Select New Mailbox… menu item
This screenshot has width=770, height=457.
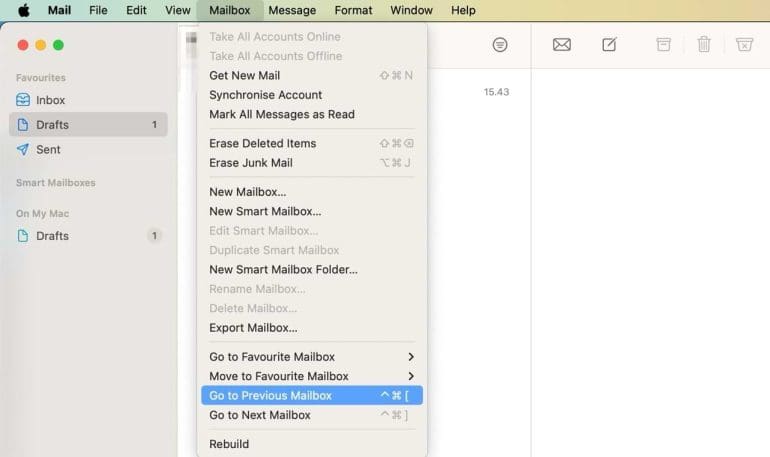(x=312, y=192)
